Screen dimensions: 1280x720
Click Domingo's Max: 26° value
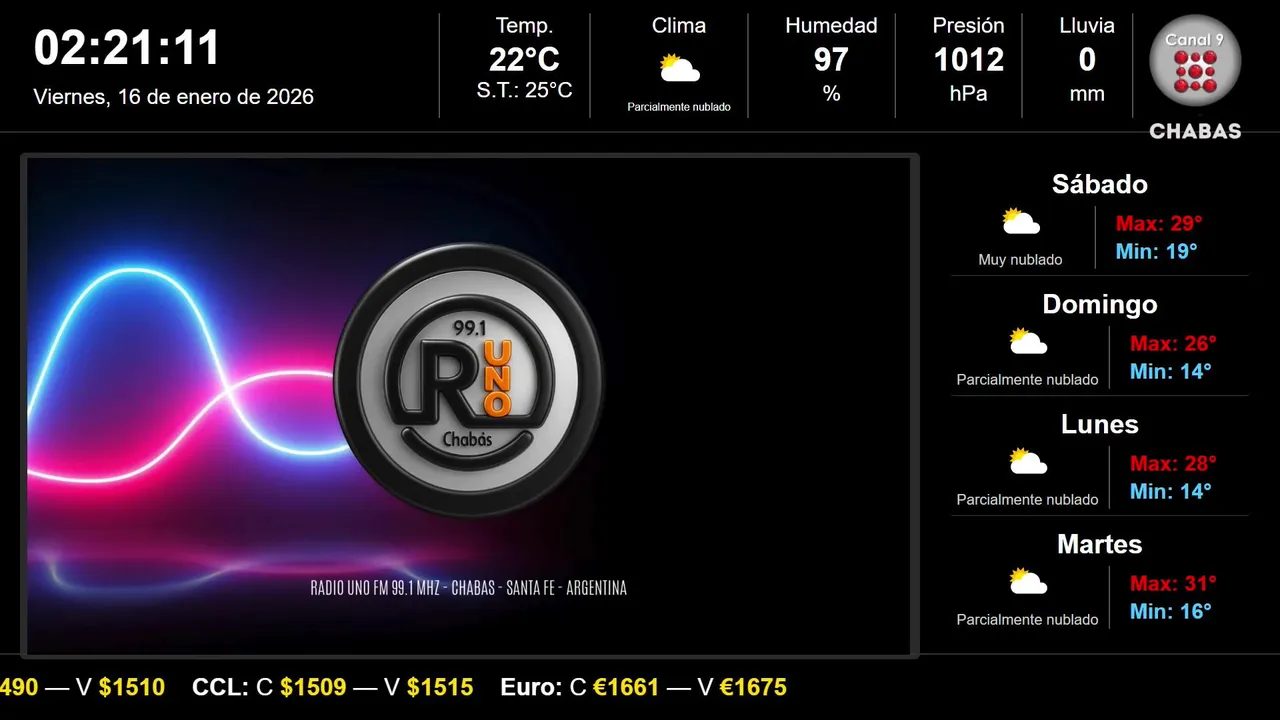1173,343
